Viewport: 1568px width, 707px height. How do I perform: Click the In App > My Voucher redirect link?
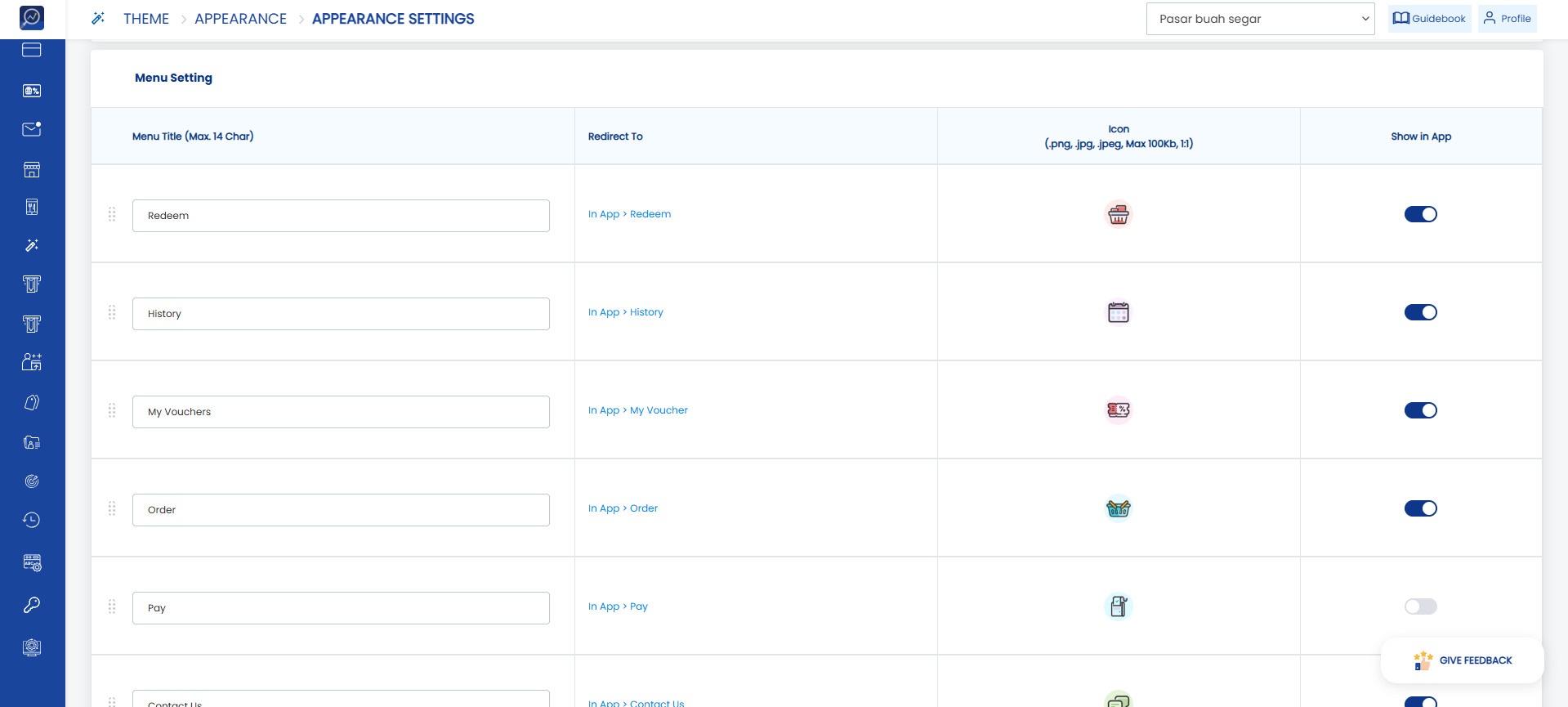click(x=638, y=410)
